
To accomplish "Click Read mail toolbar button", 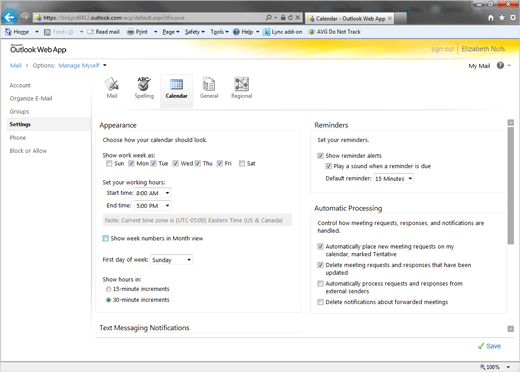I will 103,32.
